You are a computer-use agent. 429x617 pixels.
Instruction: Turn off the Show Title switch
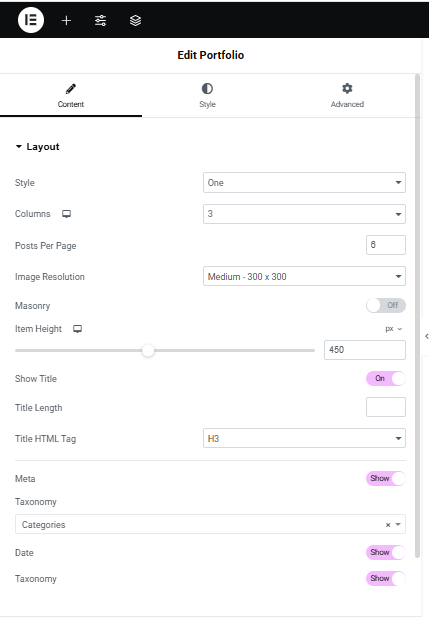point(386,378)
